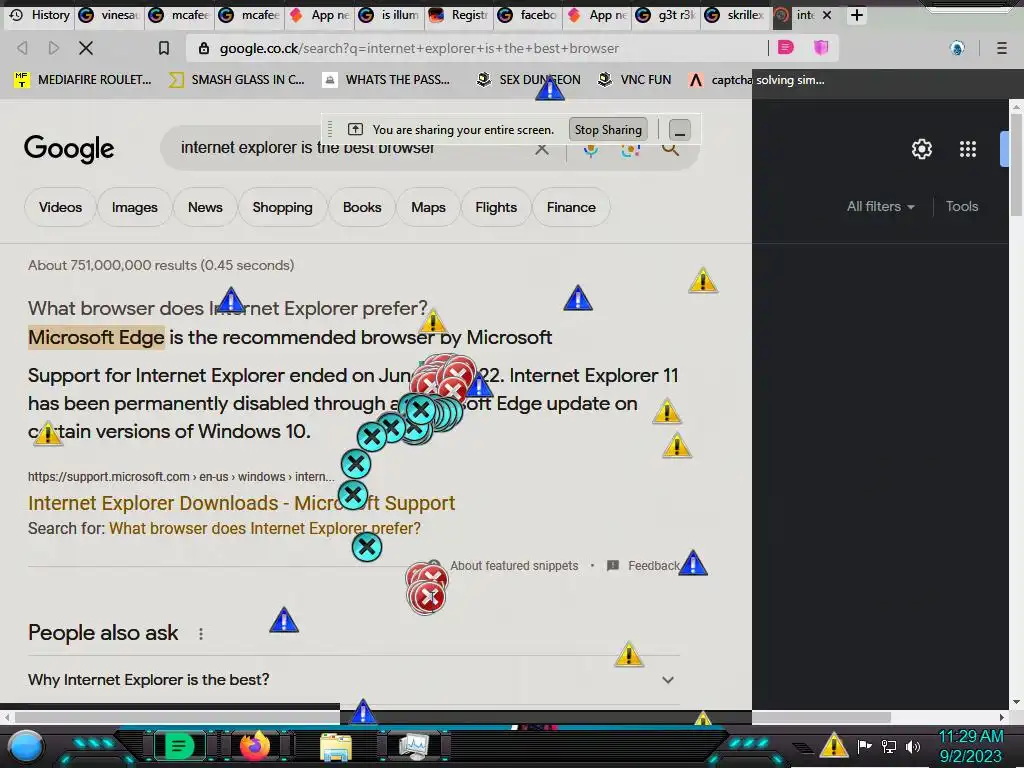The image size is (1024, 768).
Task: Click the Stop Sharing button
Action: pos(608,130)
